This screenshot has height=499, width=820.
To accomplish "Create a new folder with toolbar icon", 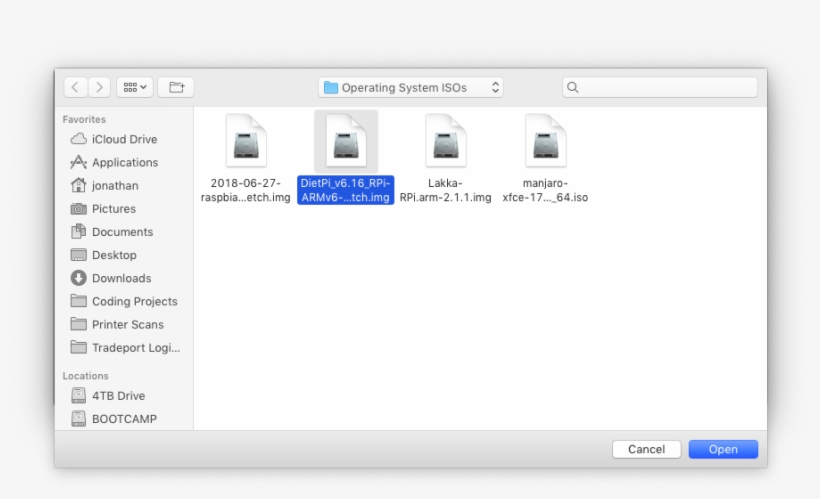I will (176, 87).
